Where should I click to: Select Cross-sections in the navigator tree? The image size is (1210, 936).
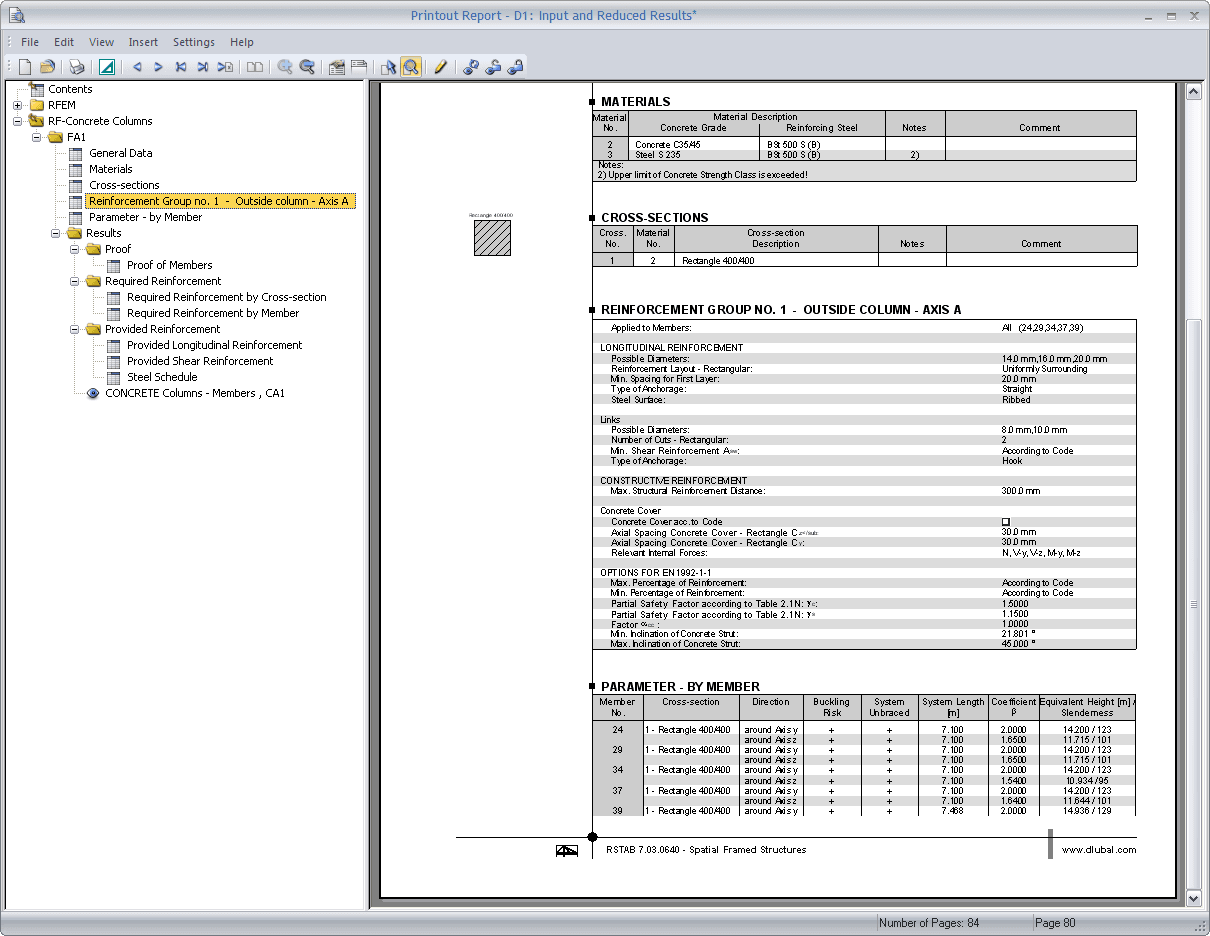(124, 185)
